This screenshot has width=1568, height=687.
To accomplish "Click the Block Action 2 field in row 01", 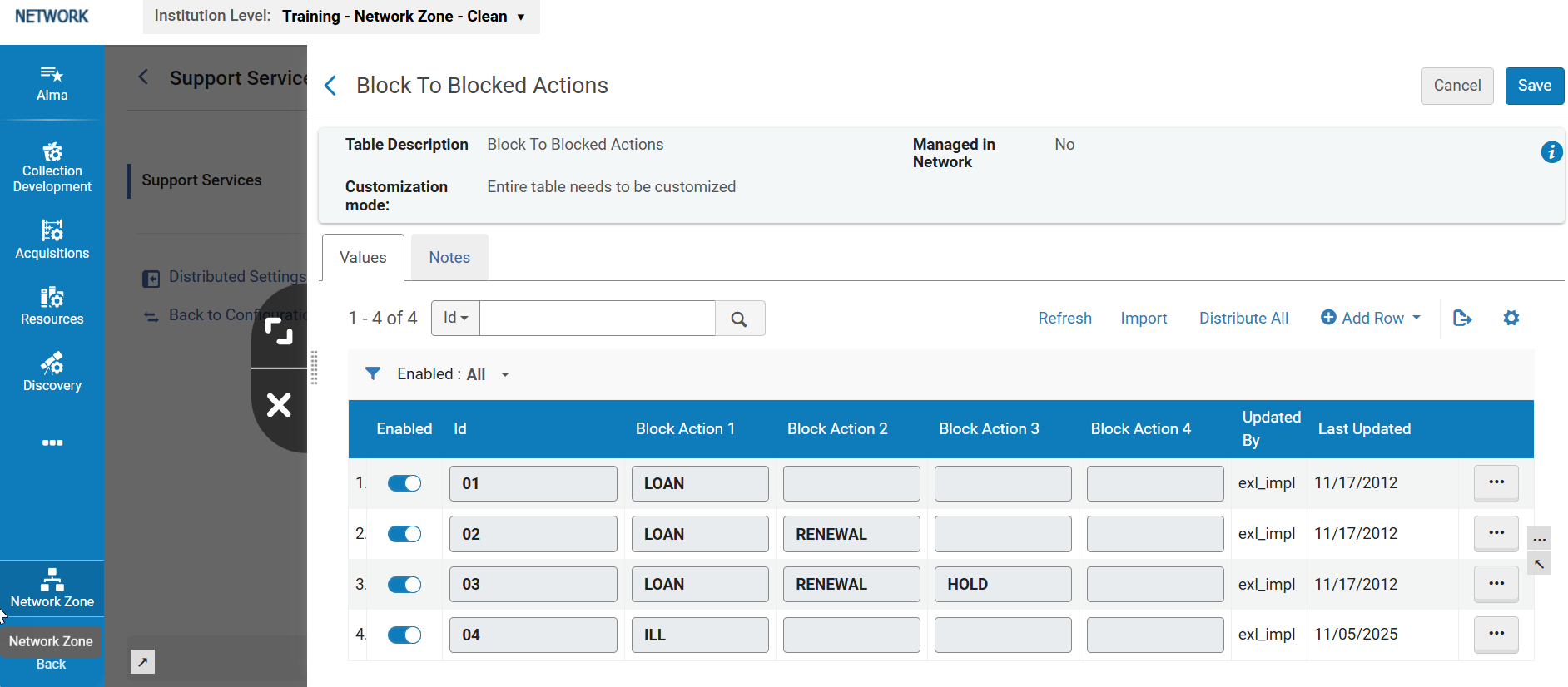I will click(851, 484).
